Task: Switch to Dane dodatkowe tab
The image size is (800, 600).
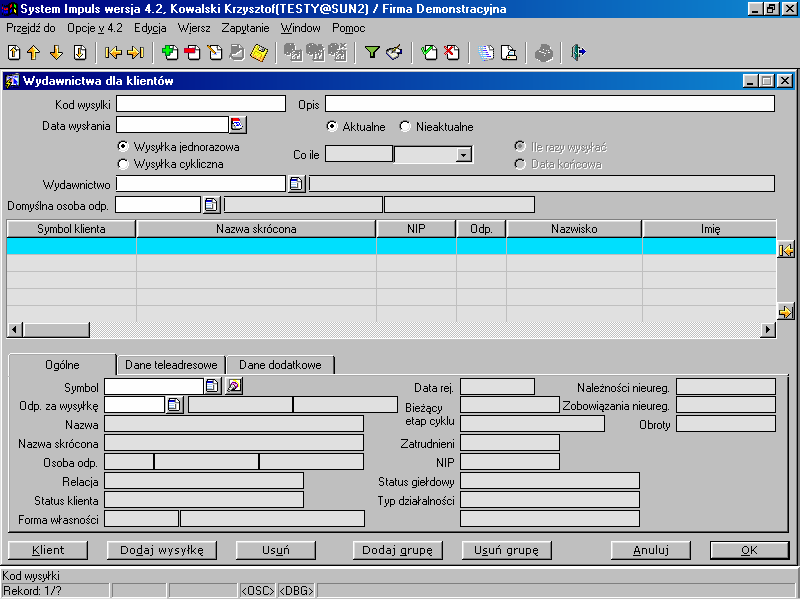Action: tap(280, 365)
